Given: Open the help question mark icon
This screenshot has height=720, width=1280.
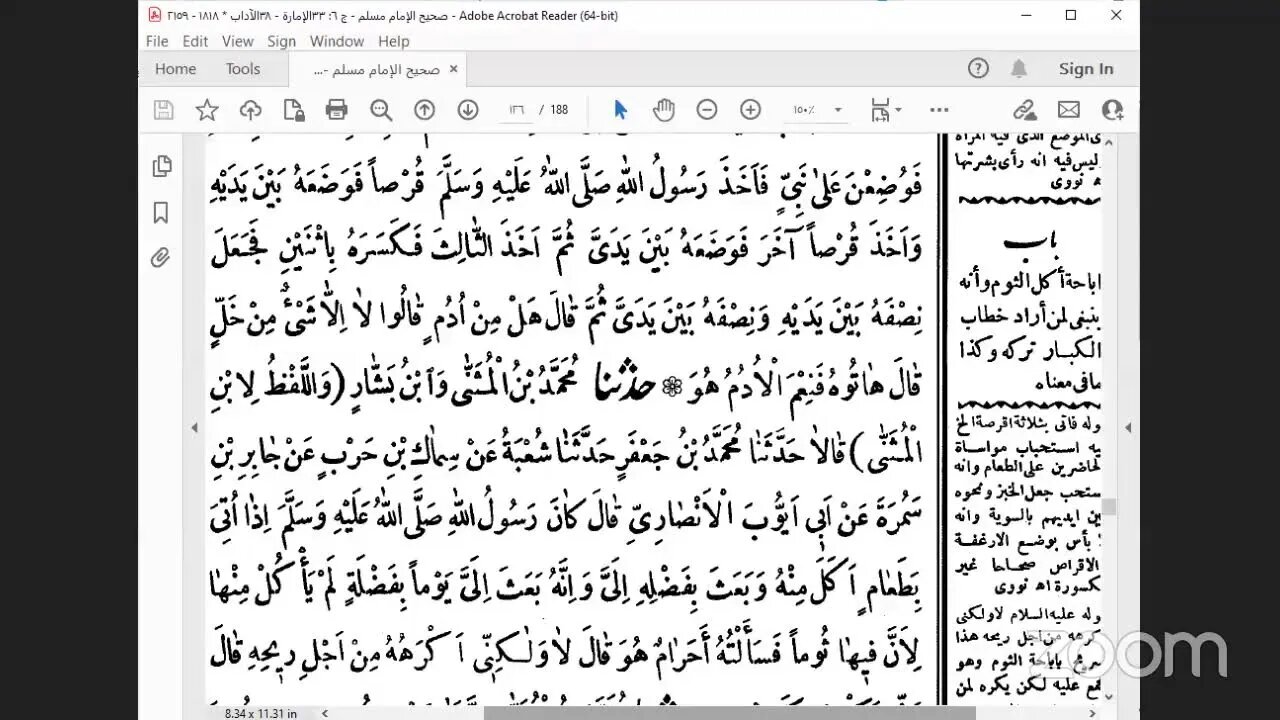Looking at the screenshot, I should pos(978,68).
